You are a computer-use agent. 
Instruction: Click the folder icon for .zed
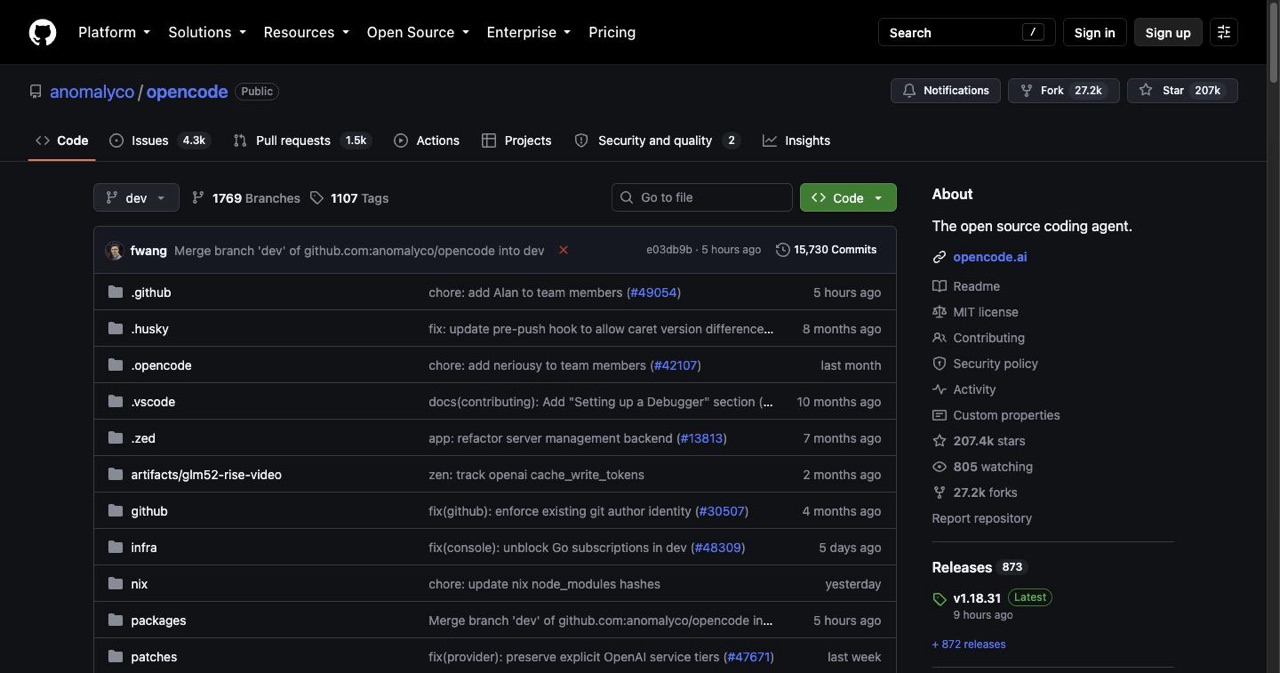pyautogui.click(x=115, y=438)
